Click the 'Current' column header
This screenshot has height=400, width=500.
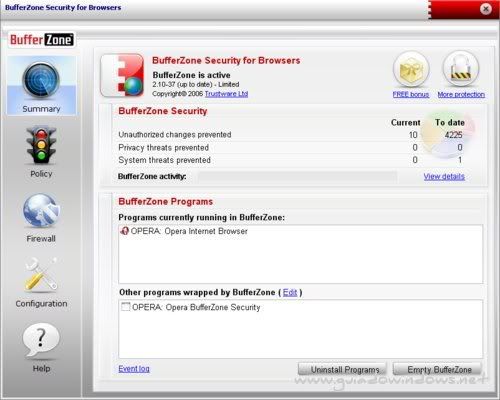pyautogui.click(x=405, y=123)
